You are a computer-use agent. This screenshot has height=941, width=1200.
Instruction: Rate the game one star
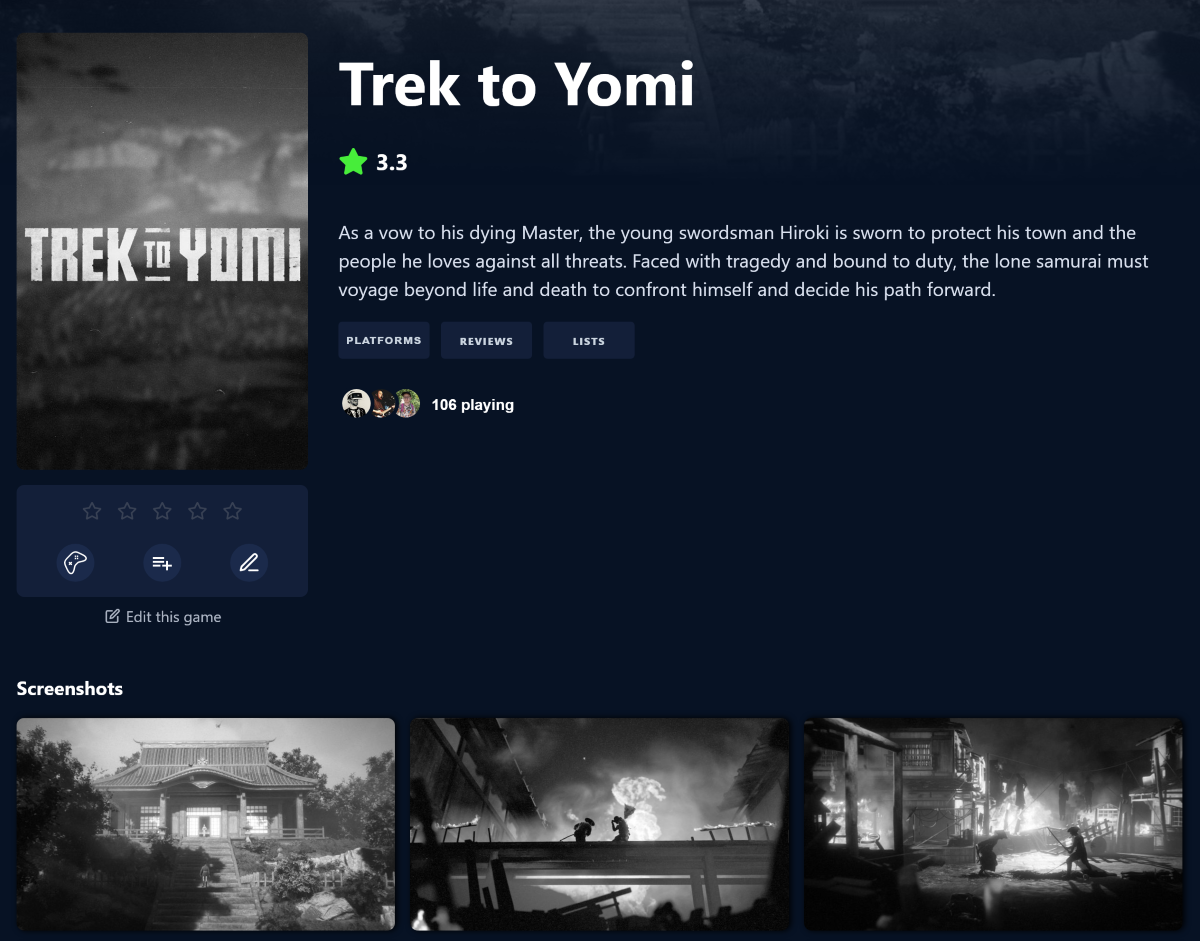pos(92,511)
